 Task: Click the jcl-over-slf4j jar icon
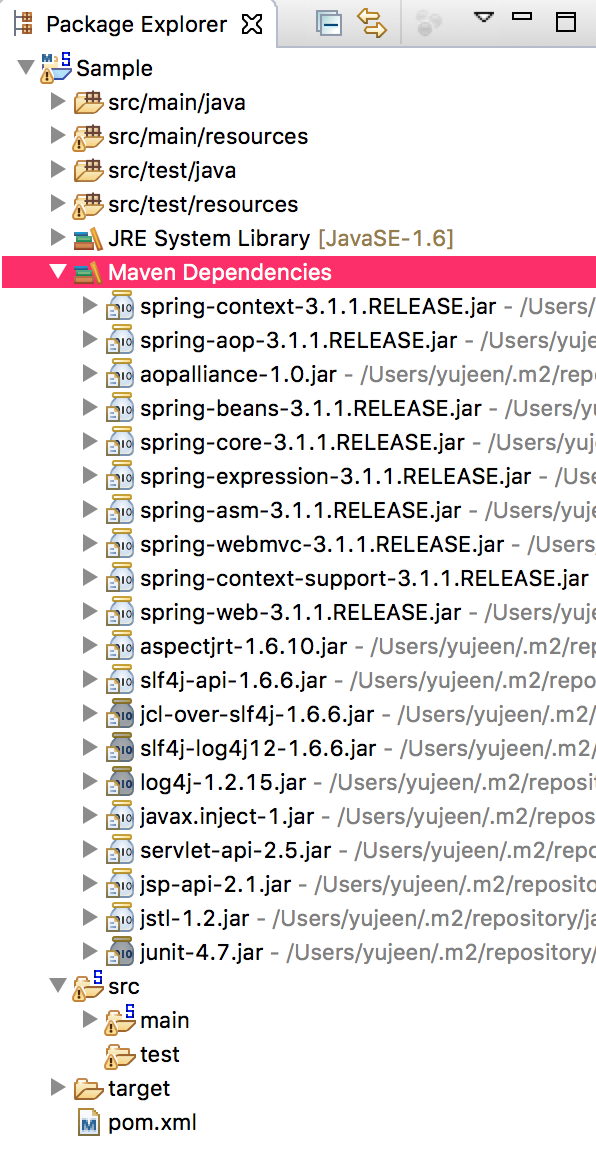(119, 714)
